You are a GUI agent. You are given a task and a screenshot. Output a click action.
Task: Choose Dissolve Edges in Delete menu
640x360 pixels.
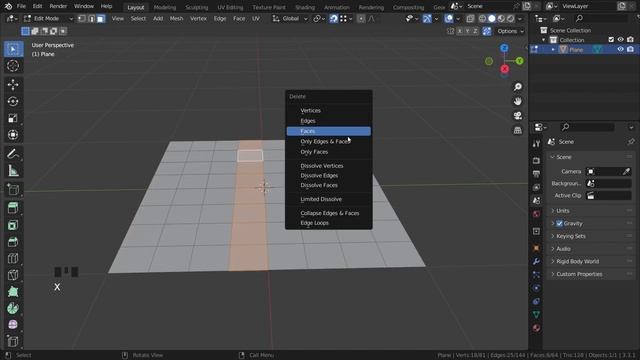329,176
